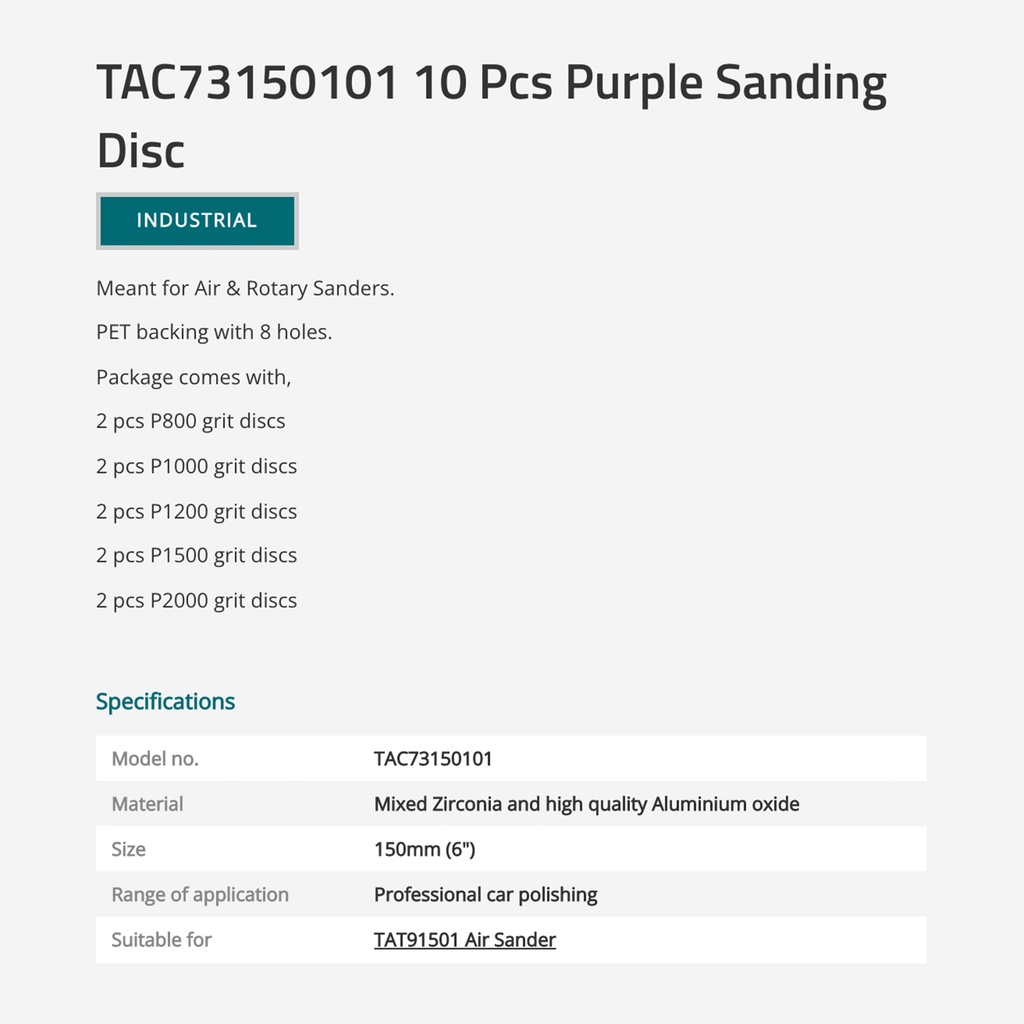The width and height of the screenshot is (1024, 1024).
Task: Click the 'Package comes with' text
Action: click(193, 377)
